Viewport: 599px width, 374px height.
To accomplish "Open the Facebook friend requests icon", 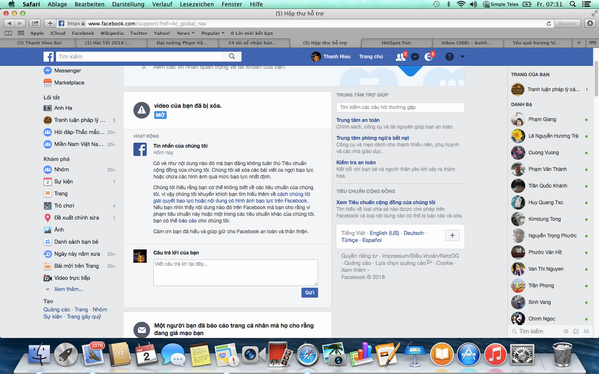I will point(400,57).
